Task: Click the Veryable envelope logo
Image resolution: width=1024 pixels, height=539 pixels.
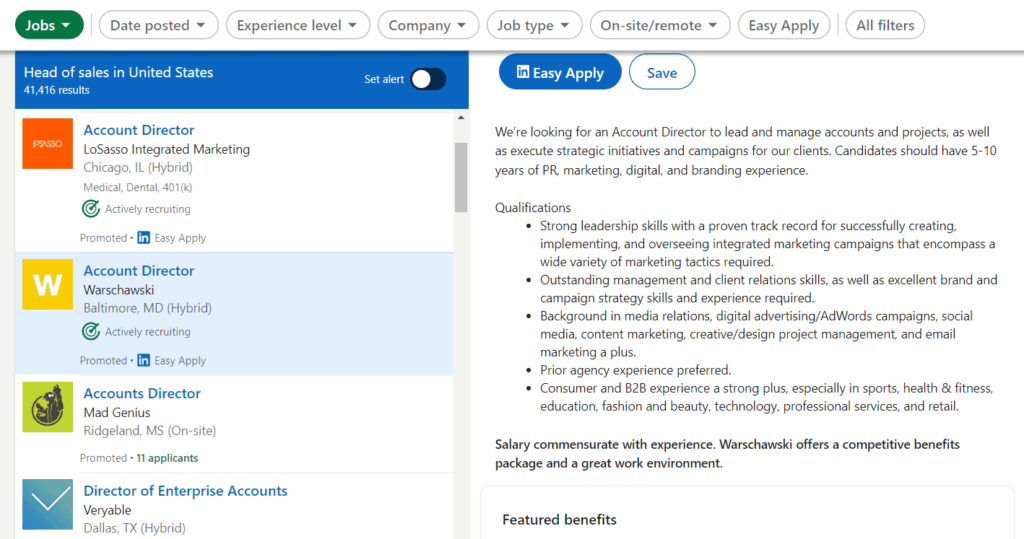Action: click(x=48, y=504)
